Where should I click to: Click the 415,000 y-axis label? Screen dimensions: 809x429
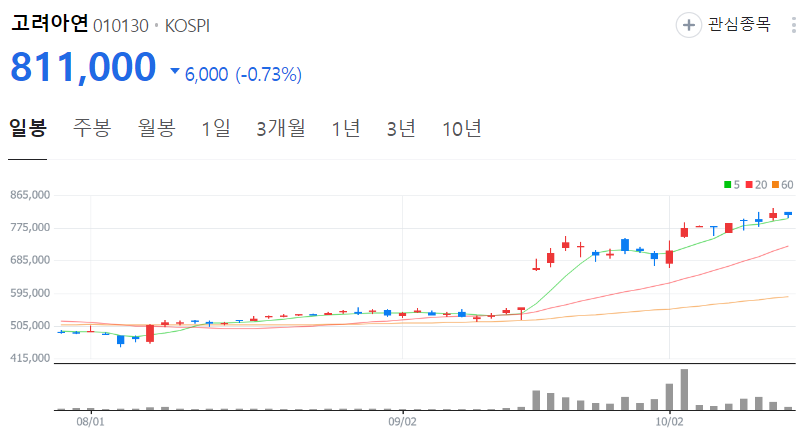pyautogui.click(x=30, y=358)
